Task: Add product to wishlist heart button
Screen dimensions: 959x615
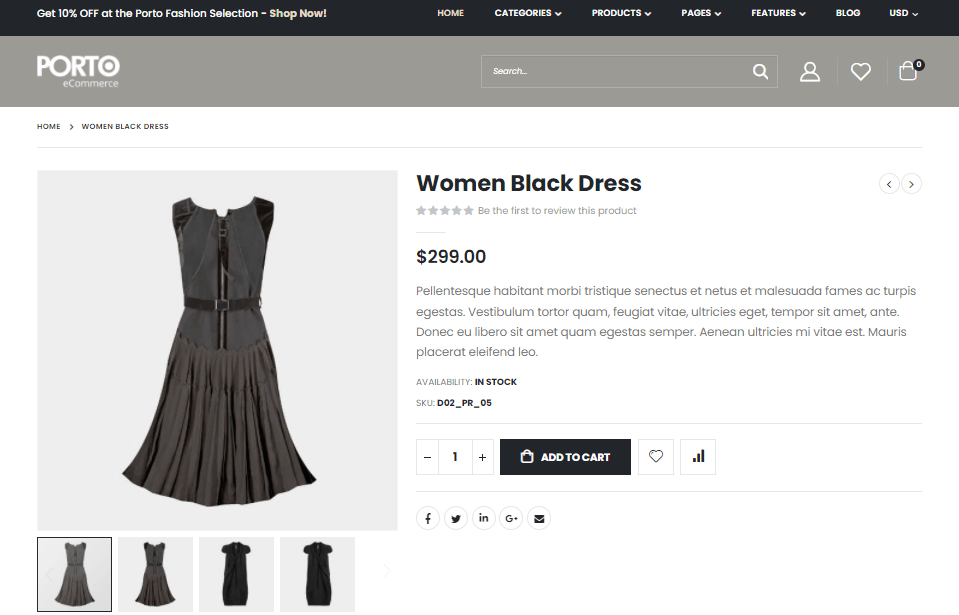Action: coord(656,457)
